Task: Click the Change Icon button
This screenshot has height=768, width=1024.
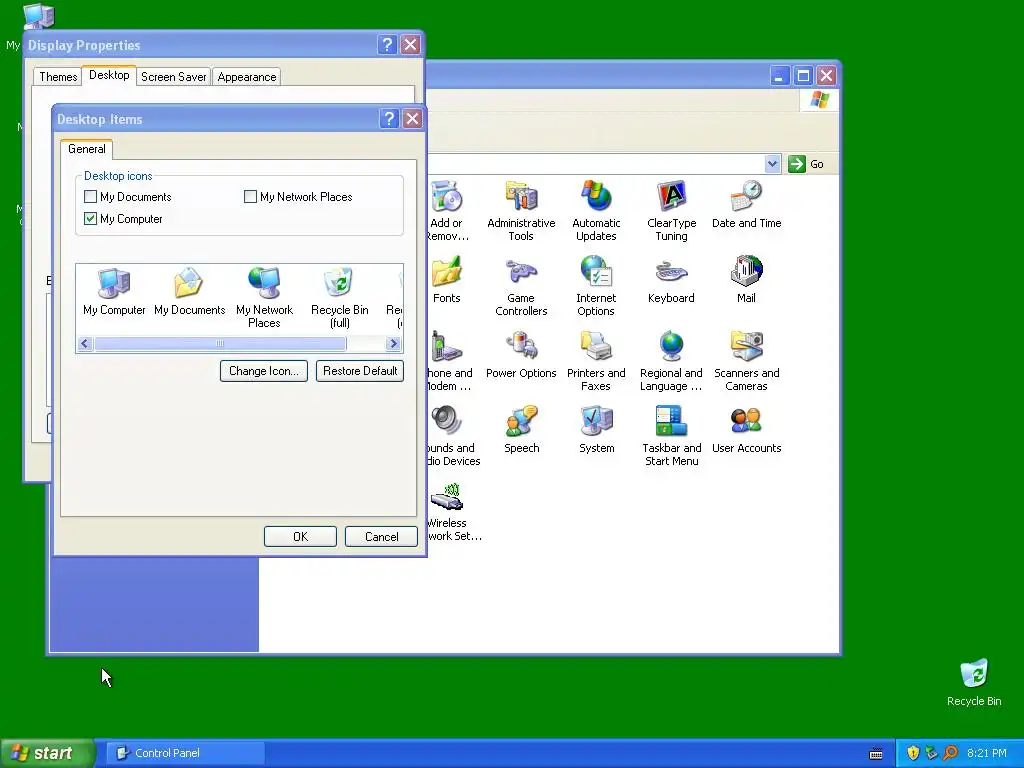Action: click(x=264, y=371)
